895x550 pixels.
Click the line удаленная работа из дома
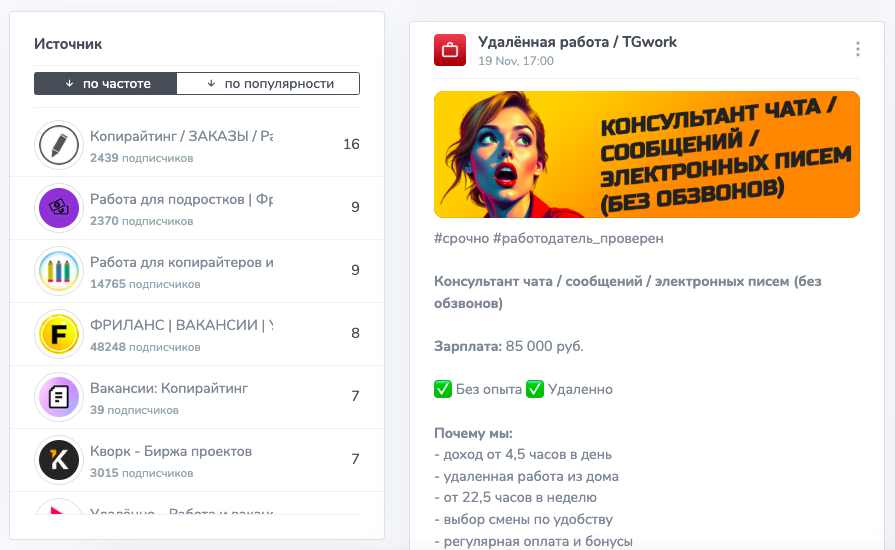click(x=526, y=476)
